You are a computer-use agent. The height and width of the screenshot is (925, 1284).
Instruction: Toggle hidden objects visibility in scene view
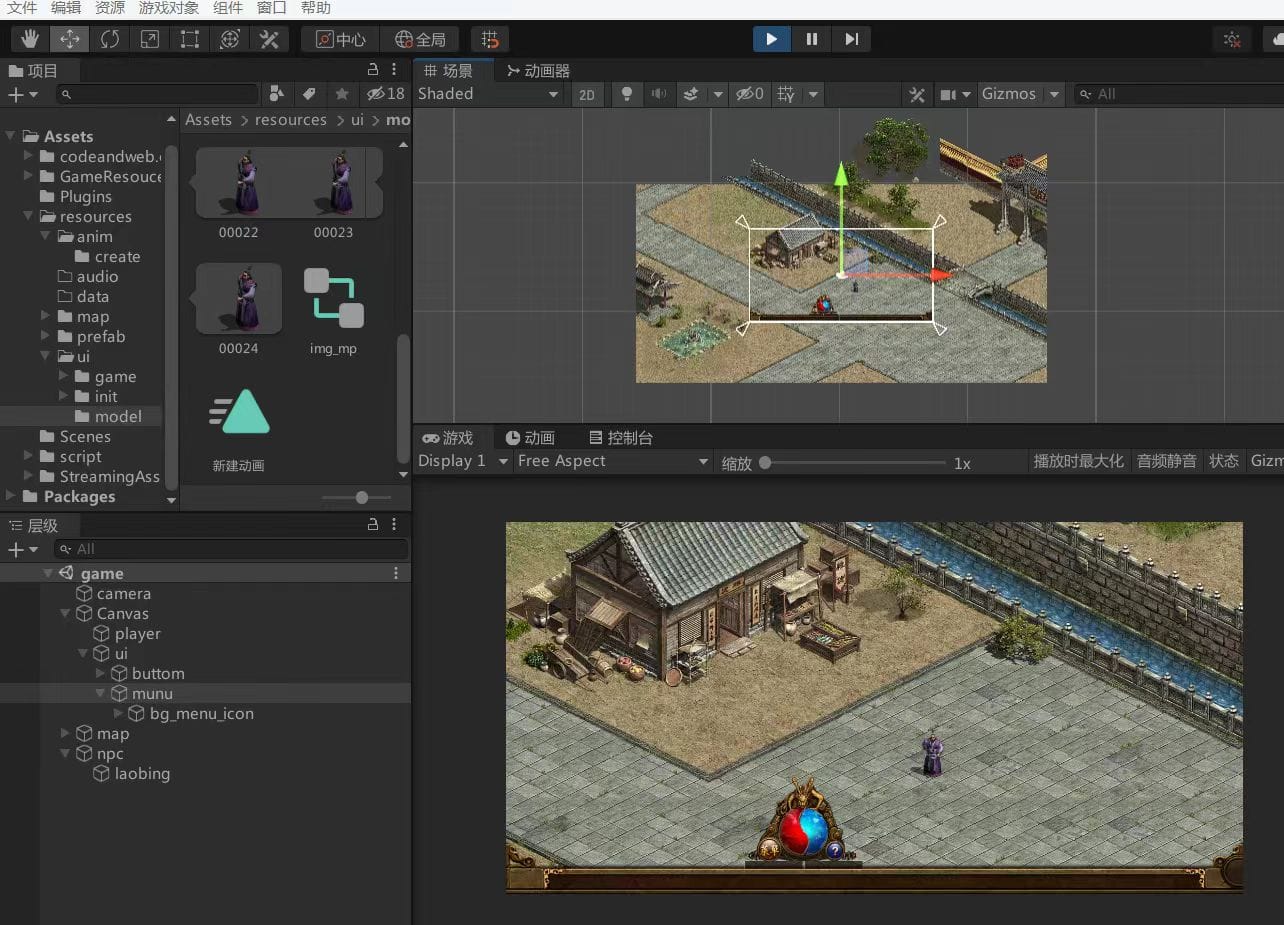click(x=749, y=94)
